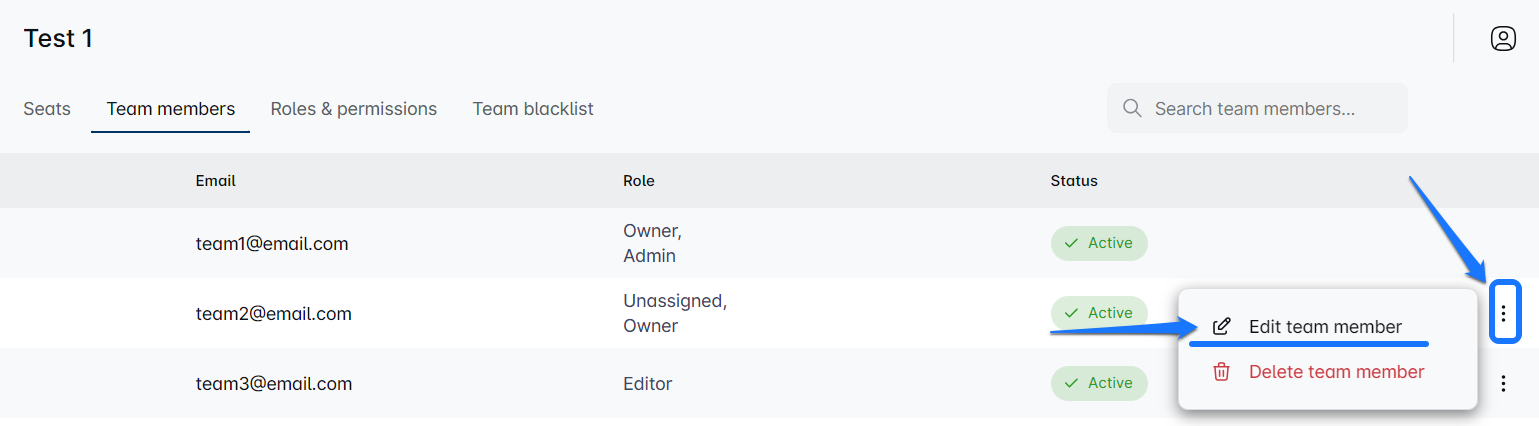Image resolution: width=1539 pixels, height=426 pixels.
Task: Click the magnifier icon in search box
Action: coord(1132,108)
